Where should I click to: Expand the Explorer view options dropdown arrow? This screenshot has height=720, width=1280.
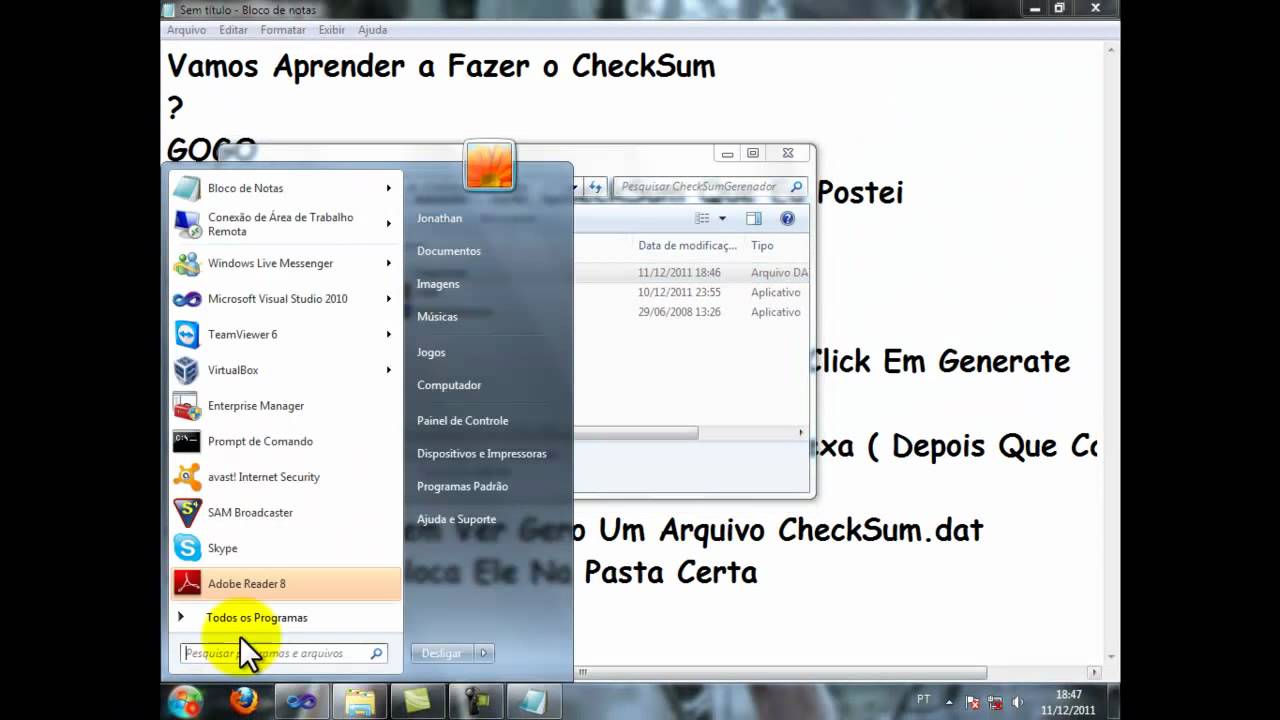[x=722, y=218]
